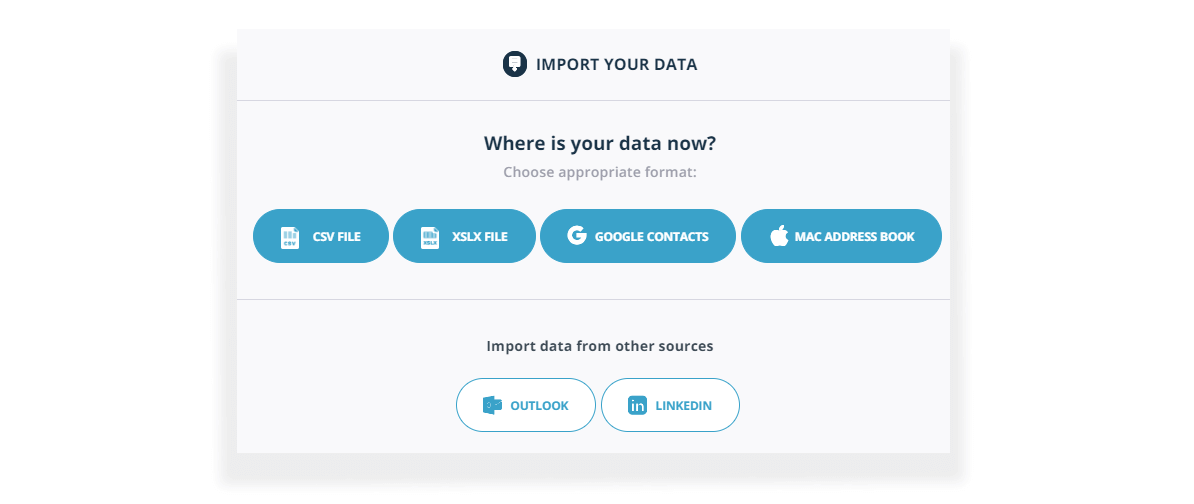Import from GOOGLE CONTACTS

pyautogui.click(x=638, y=236)
